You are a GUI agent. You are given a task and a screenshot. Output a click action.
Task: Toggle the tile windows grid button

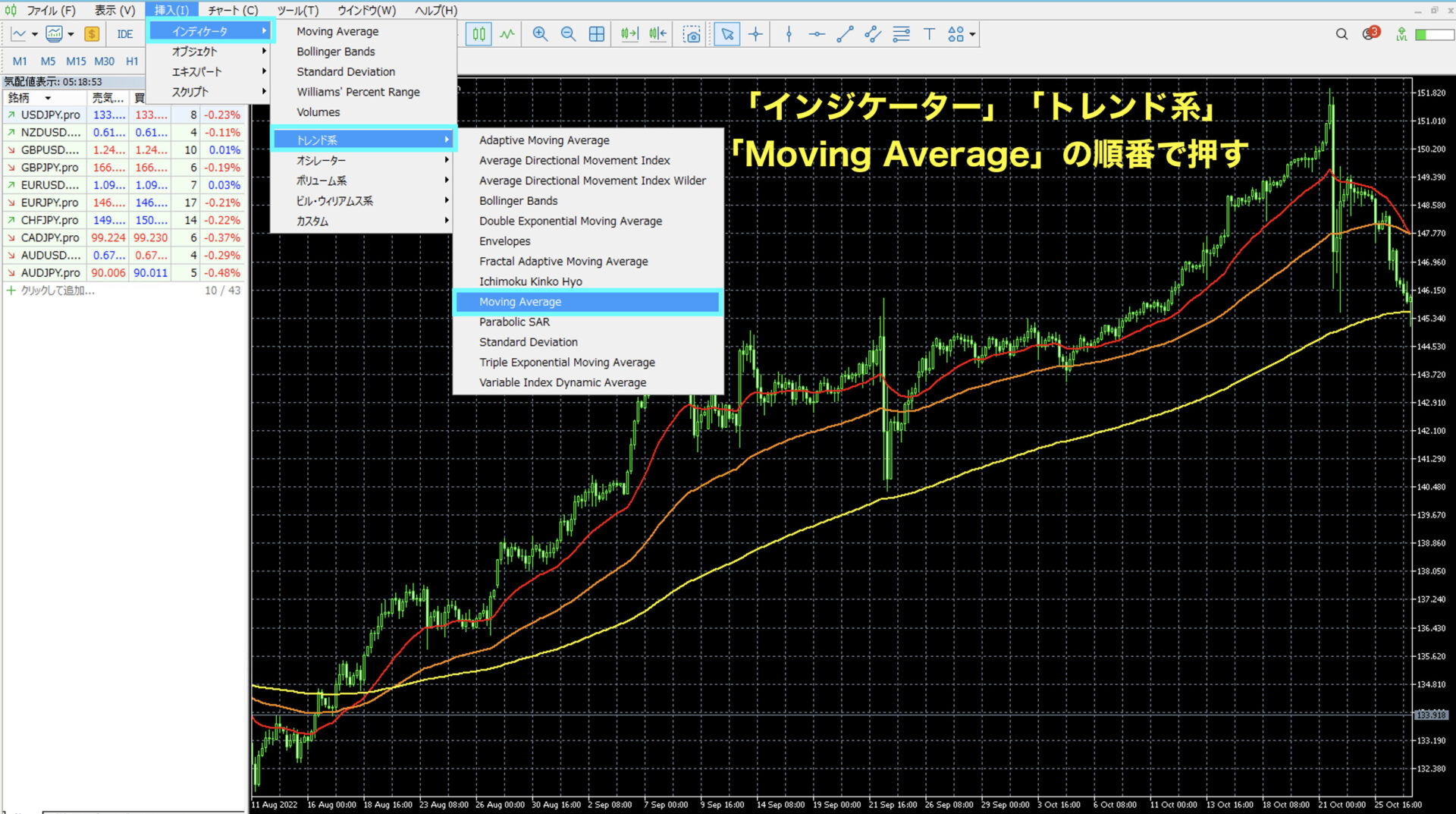pyautogui.click(x=597, y=34)
